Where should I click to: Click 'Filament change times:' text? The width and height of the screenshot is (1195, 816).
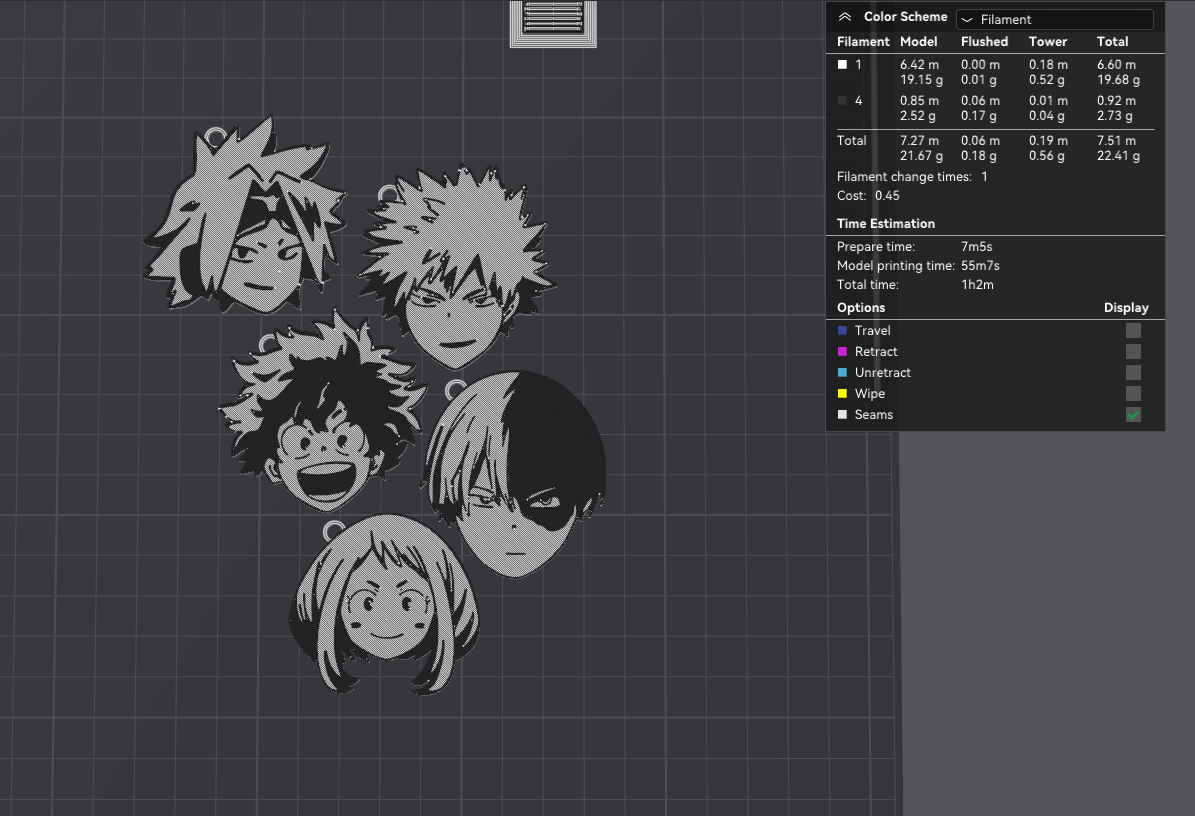[904, 176]
